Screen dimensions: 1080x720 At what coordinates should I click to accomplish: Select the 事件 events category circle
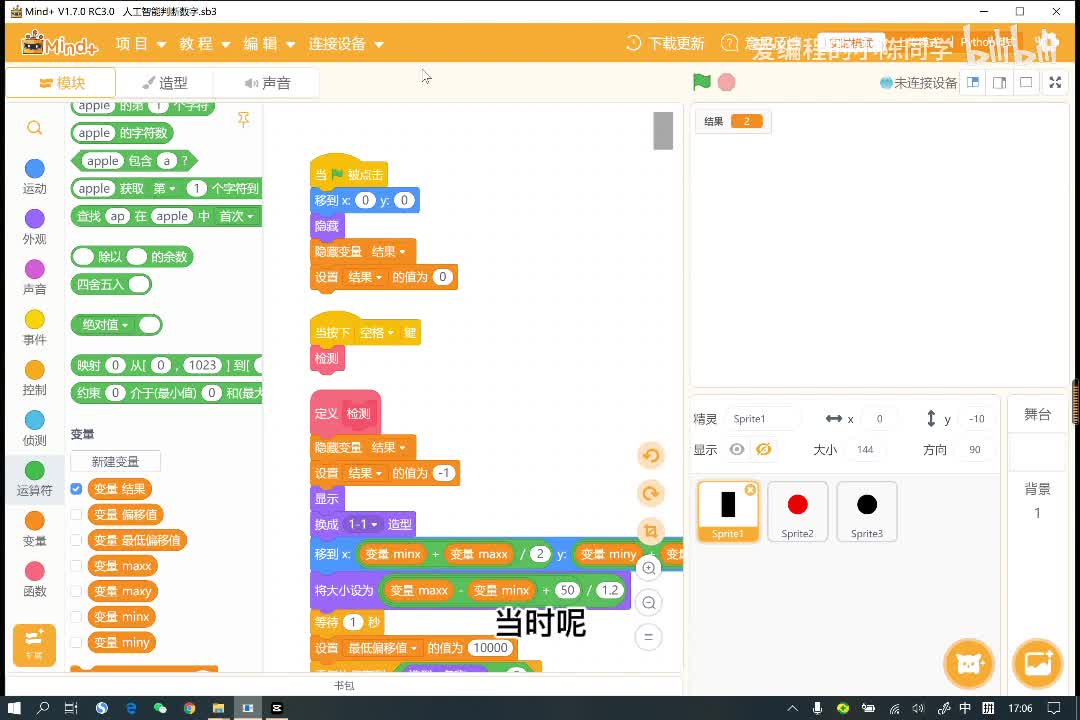[34, 320]
